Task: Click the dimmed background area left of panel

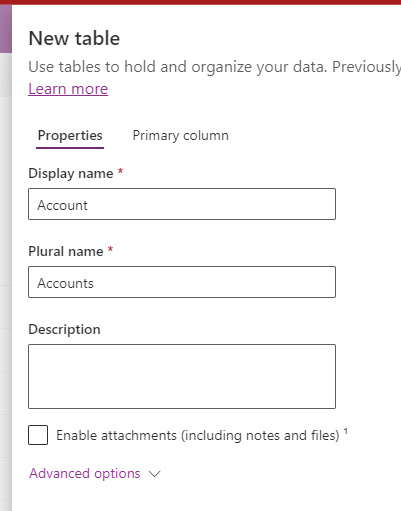Action: [x=6, y=283]
